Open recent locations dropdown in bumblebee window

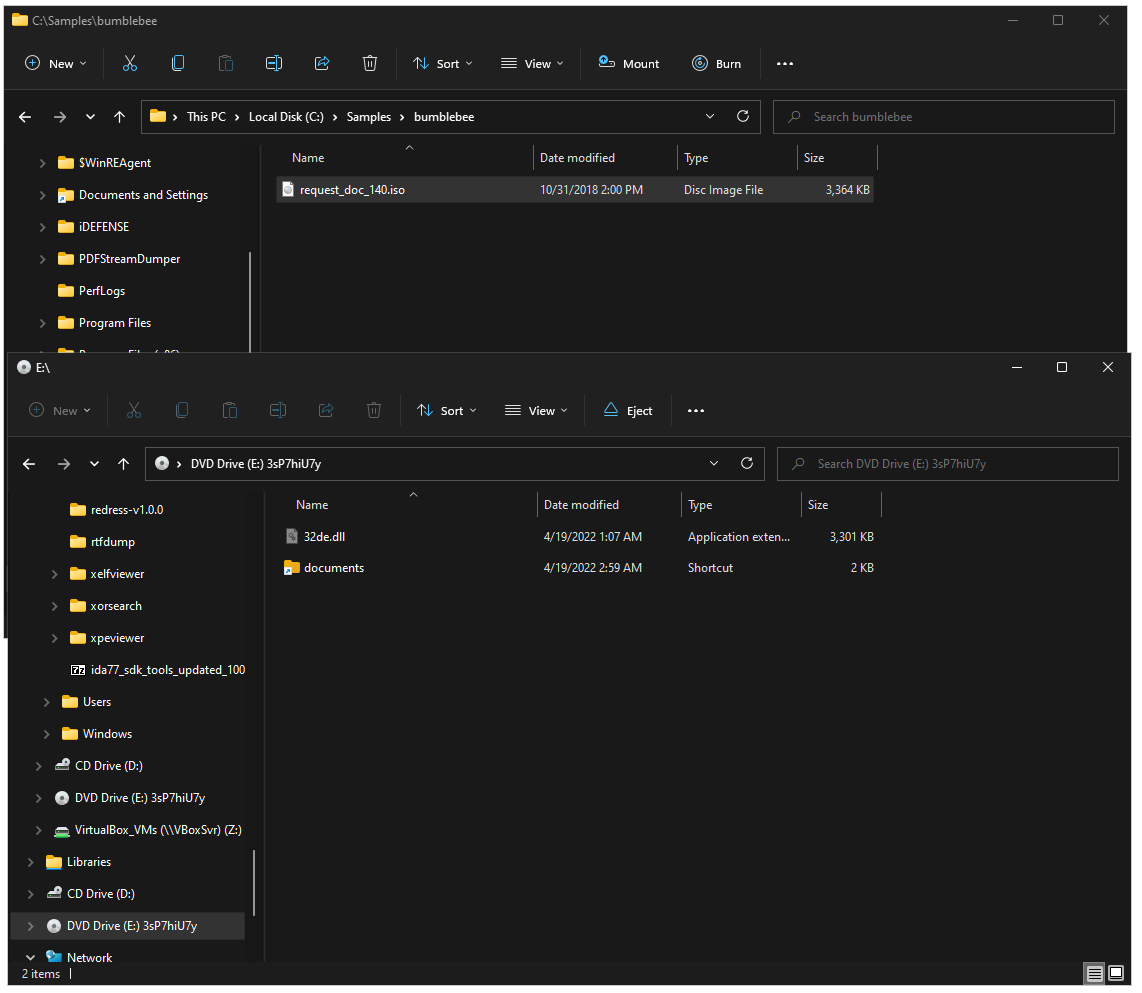coord(90,117)
